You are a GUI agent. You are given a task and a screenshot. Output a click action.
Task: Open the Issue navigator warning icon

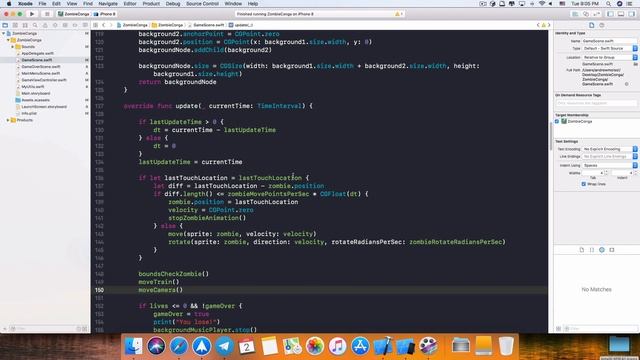click(x=45, y=25)
